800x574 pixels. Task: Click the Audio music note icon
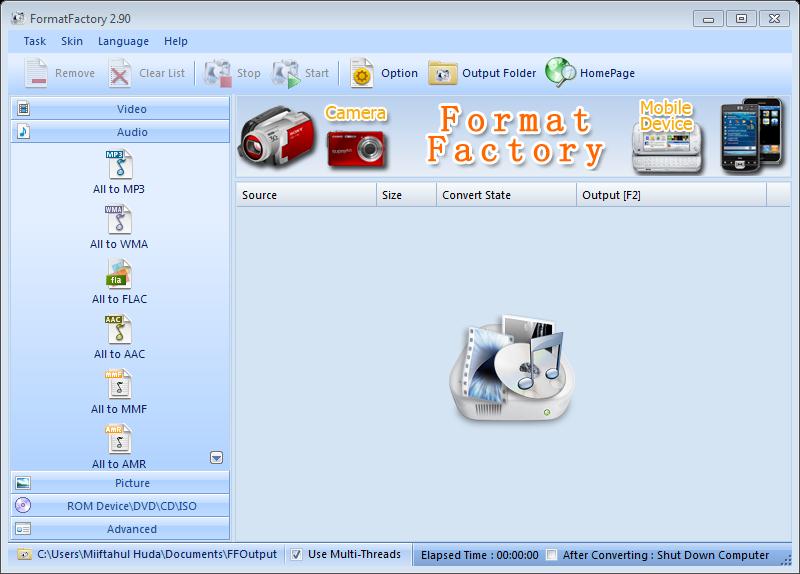[x=23, y=132]
